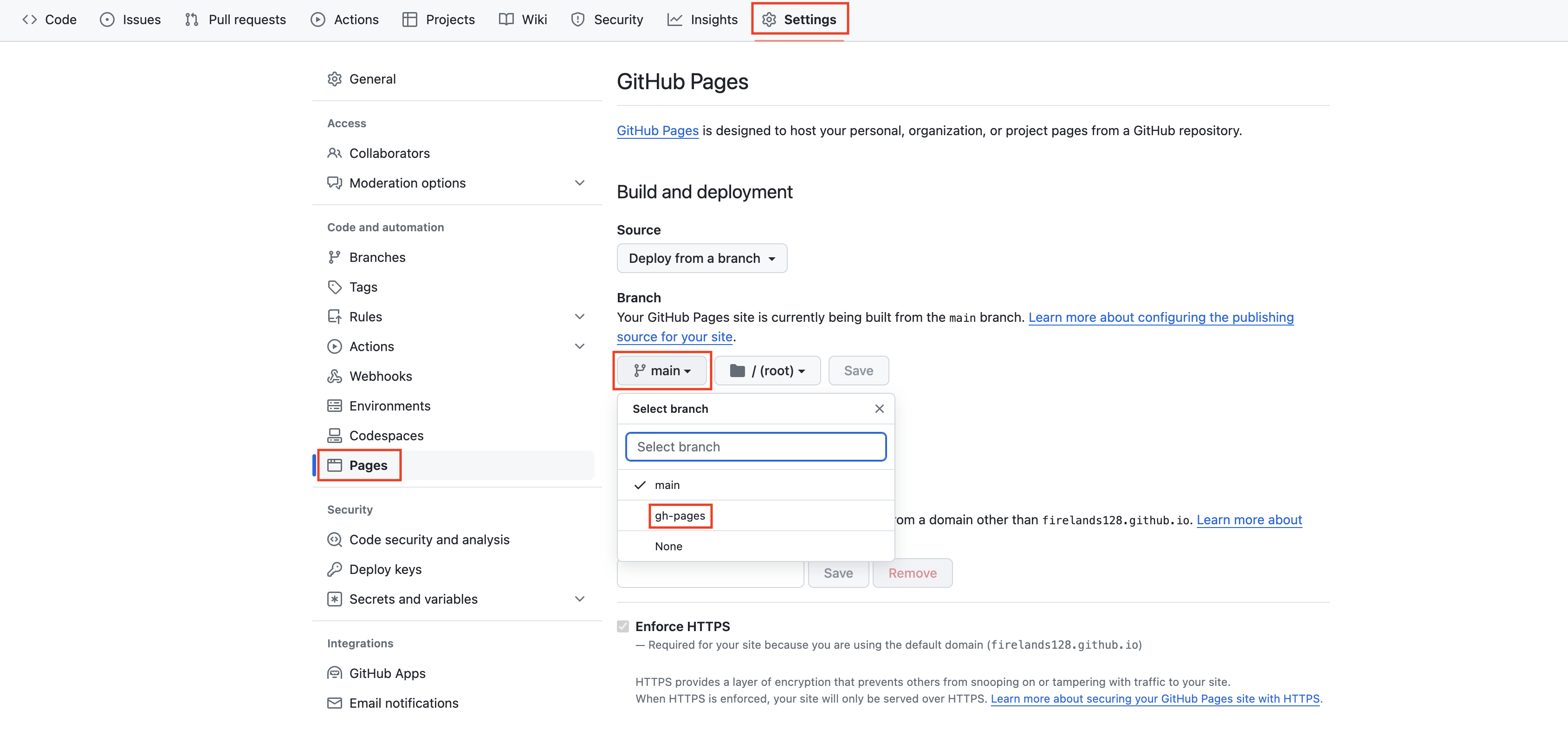Follow the GitHub Pages documentation link
This screenshot has height=743, width=1568.
[657, 131]
